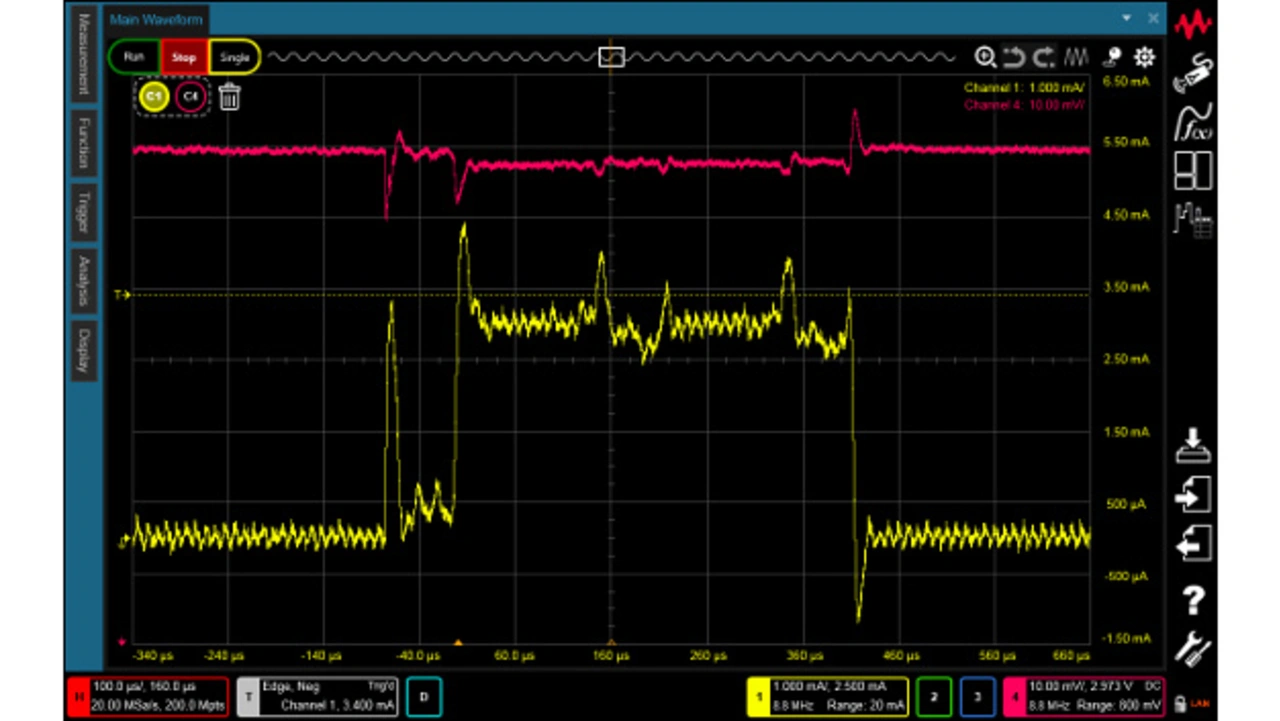1280x721 pixels.
Task: Toggle the pink C4 channel marker
Action: coord(190,97)
